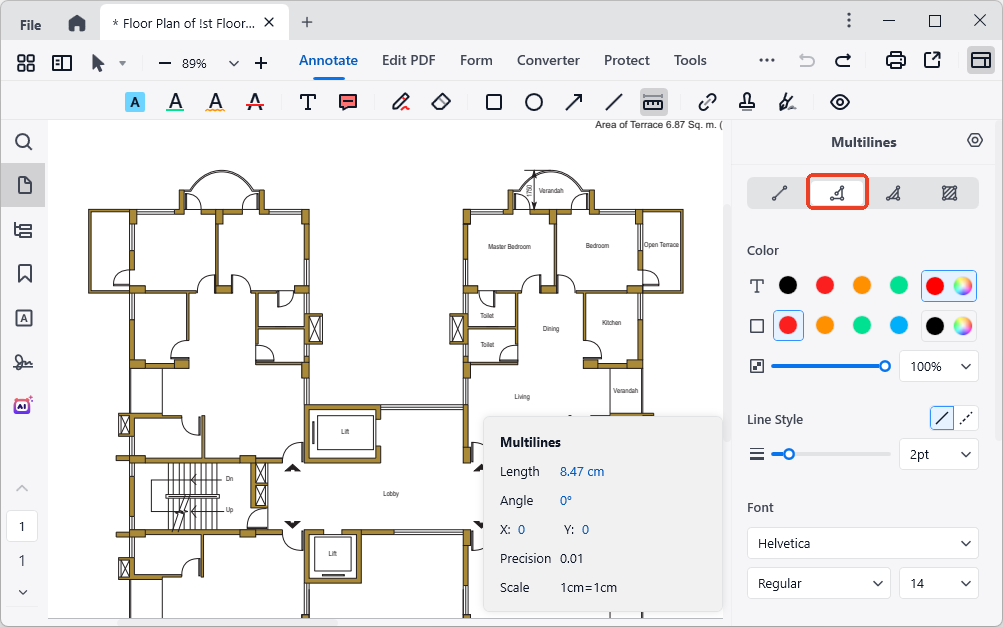Open the File menu
Screen dimensions: 1003x627
[31, 24]
